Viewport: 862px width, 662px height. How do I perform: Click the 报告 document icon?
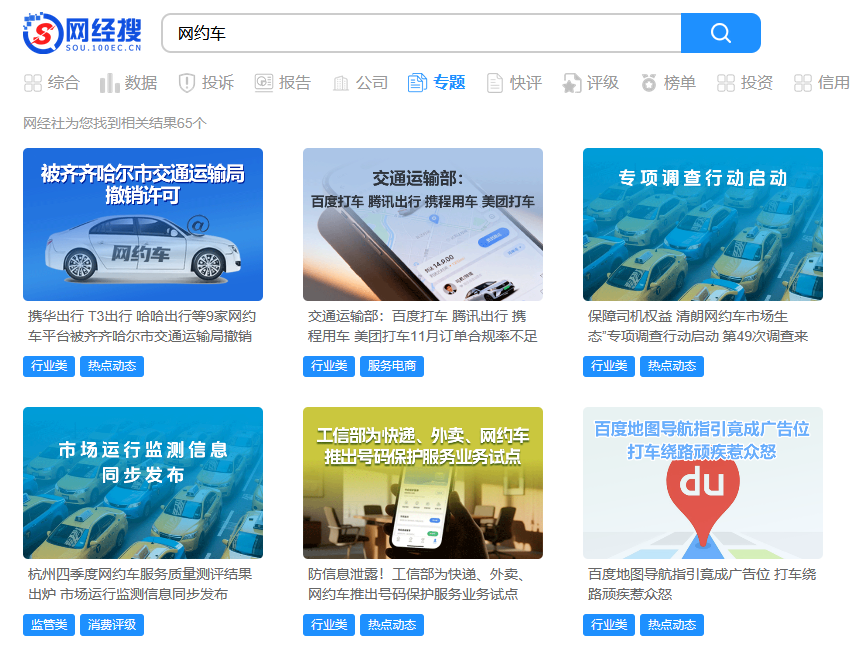point(262,84)
